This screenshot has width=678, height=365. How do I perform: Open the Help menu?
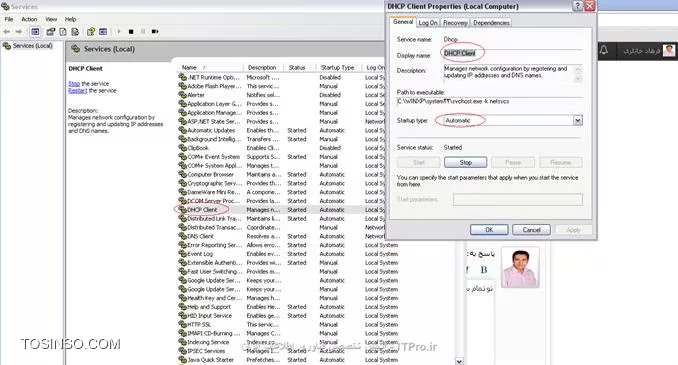(70, 19)
